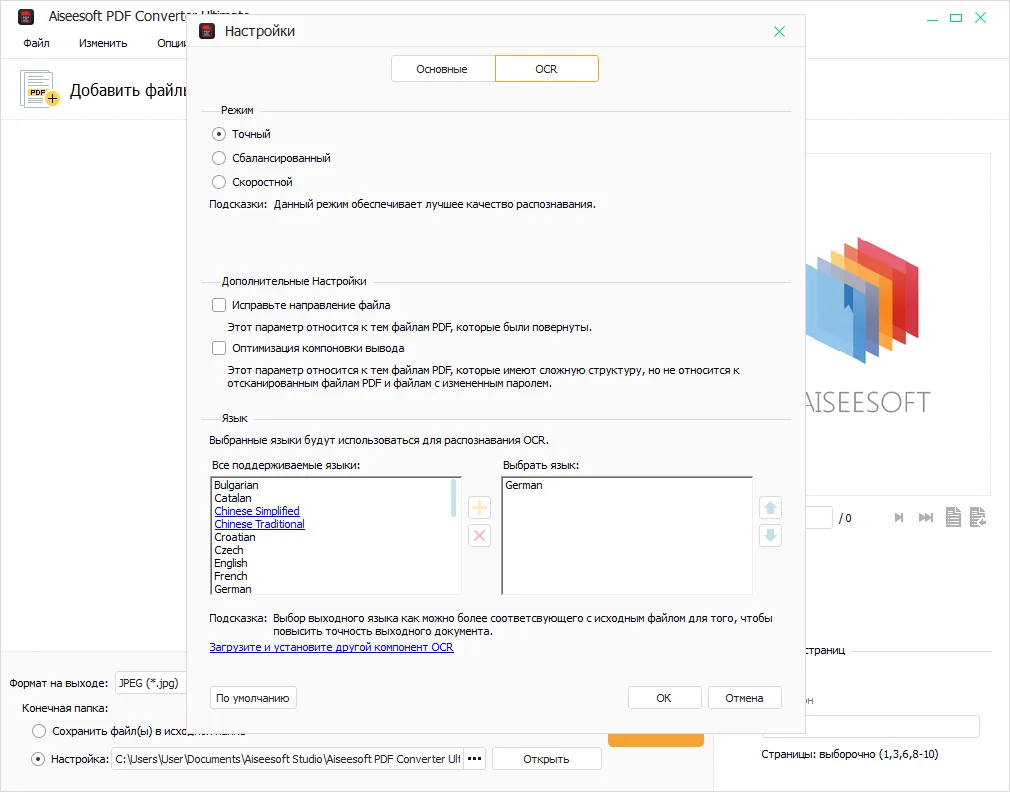Switch to the Основные tab
This screenshot has height=792, width=1010.
click(443, 69)
